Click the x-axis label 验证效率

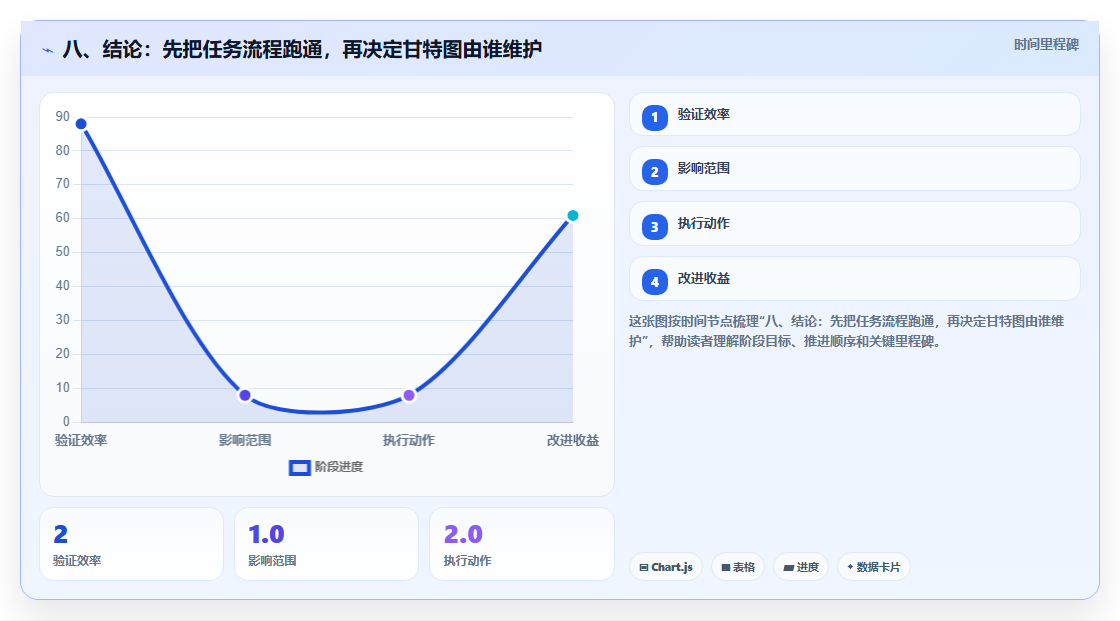81,440
